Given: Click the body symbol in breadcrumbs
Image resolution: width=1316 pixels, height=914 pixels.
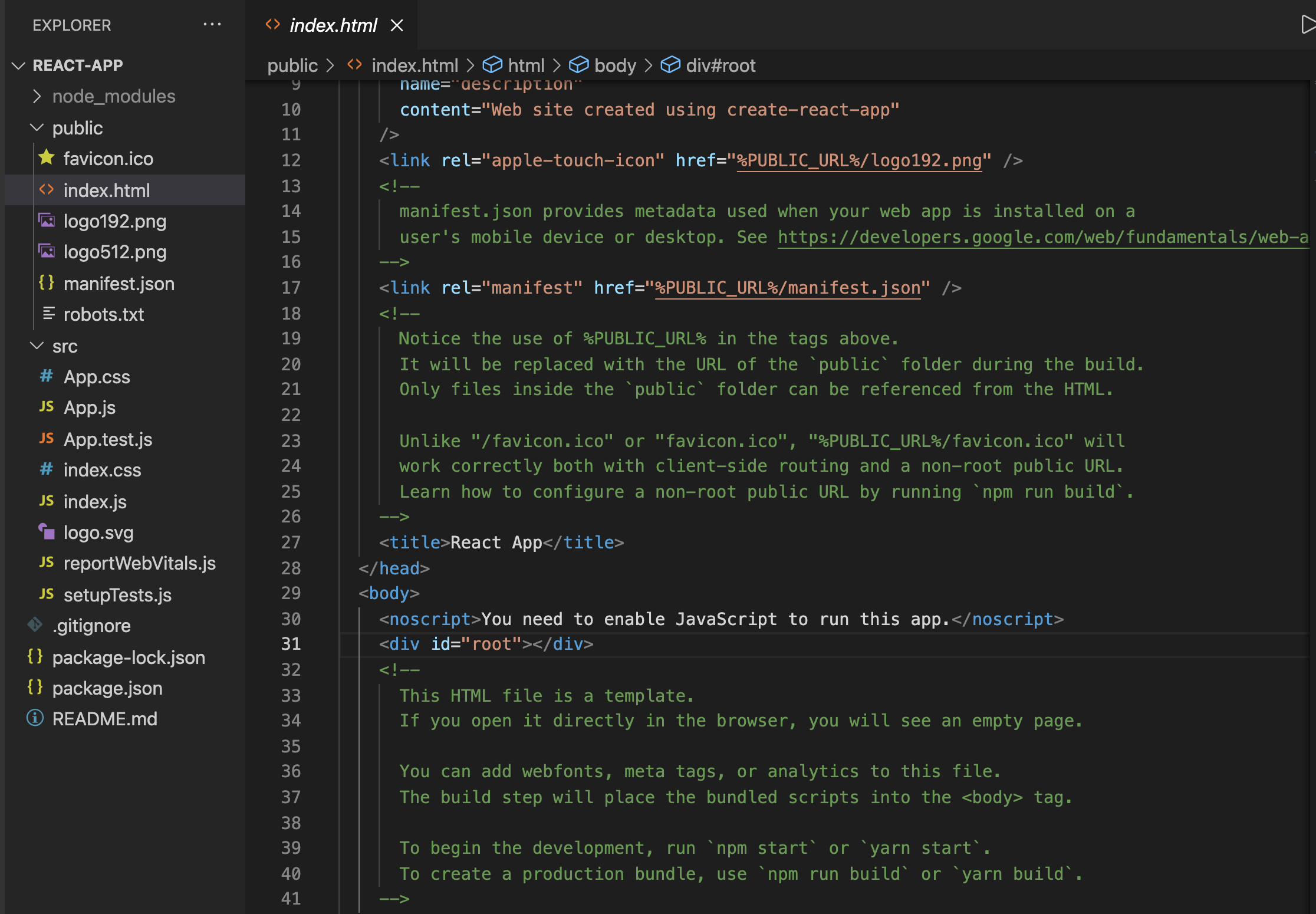Looking at the screenshot, I should [614, 65].
